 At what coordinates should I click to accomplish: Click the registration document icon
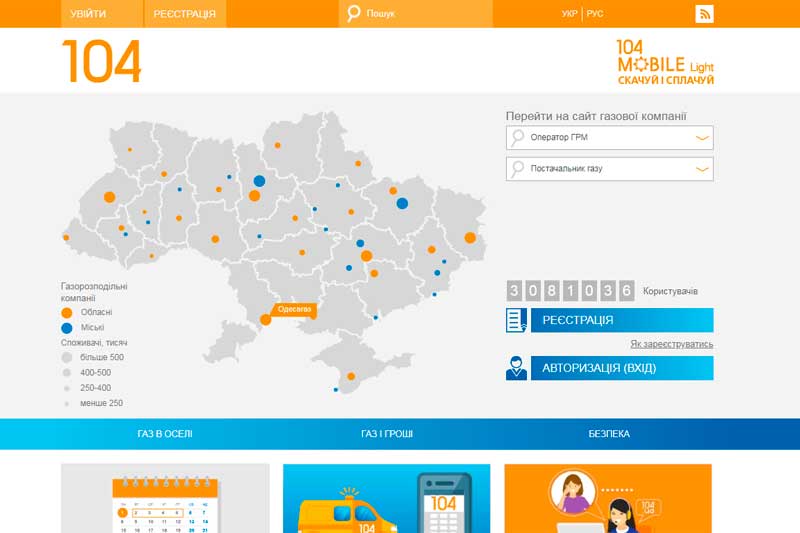click(x=516, y=320)
